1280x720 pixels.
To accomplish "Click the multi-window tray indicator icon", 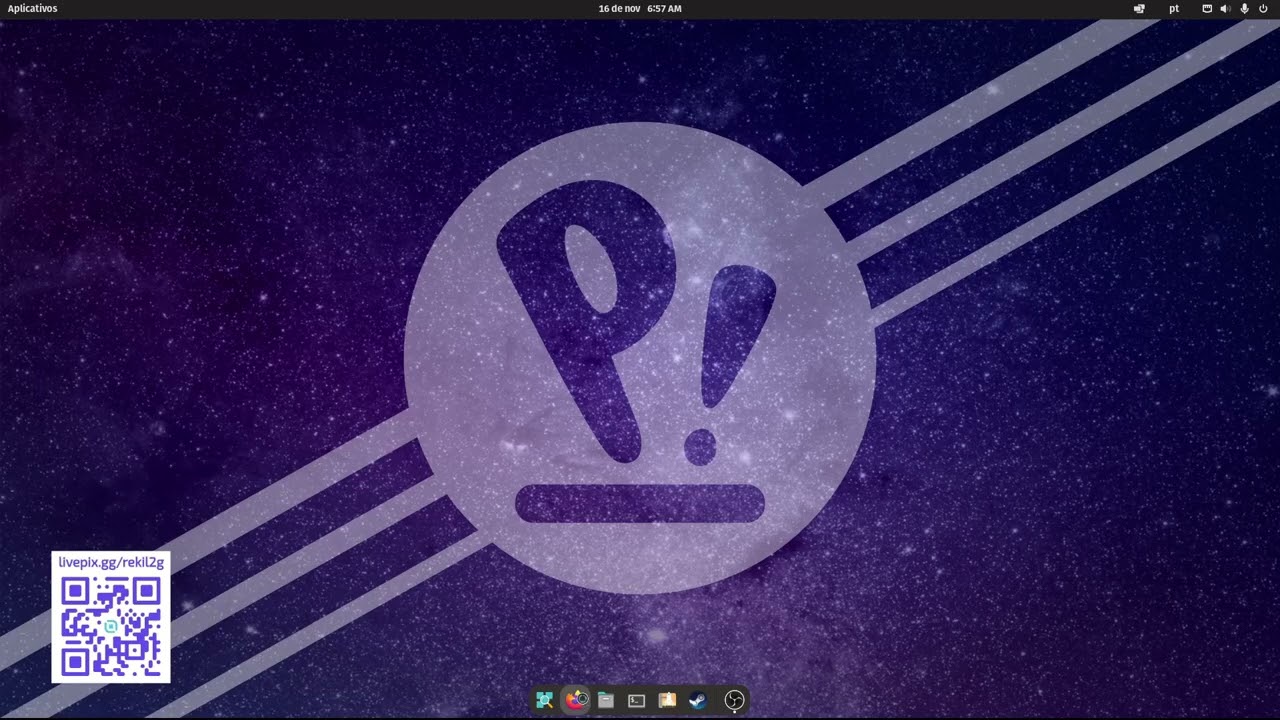I will [1139, 8].
